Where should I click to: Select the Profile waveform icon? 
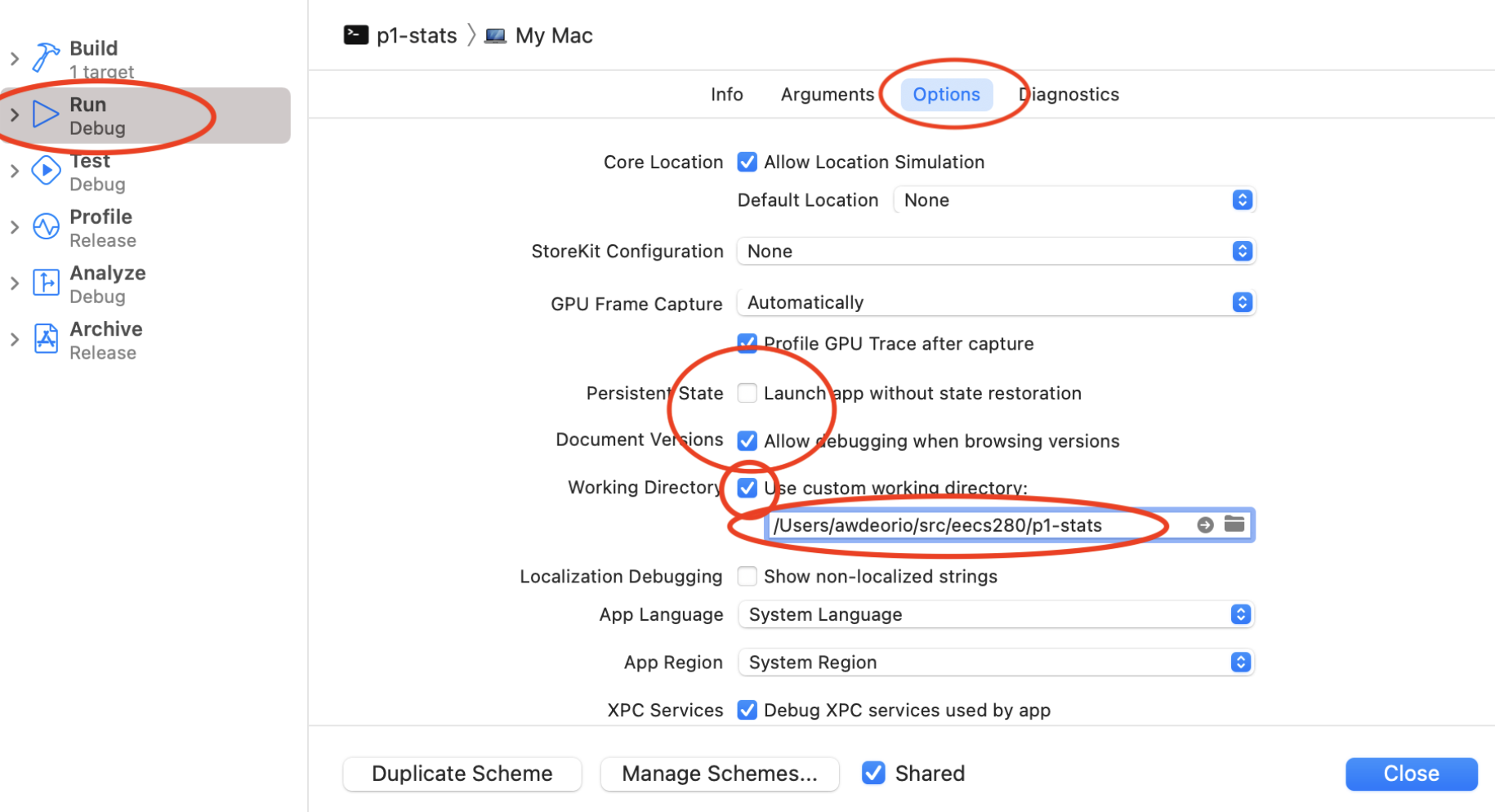46,226
